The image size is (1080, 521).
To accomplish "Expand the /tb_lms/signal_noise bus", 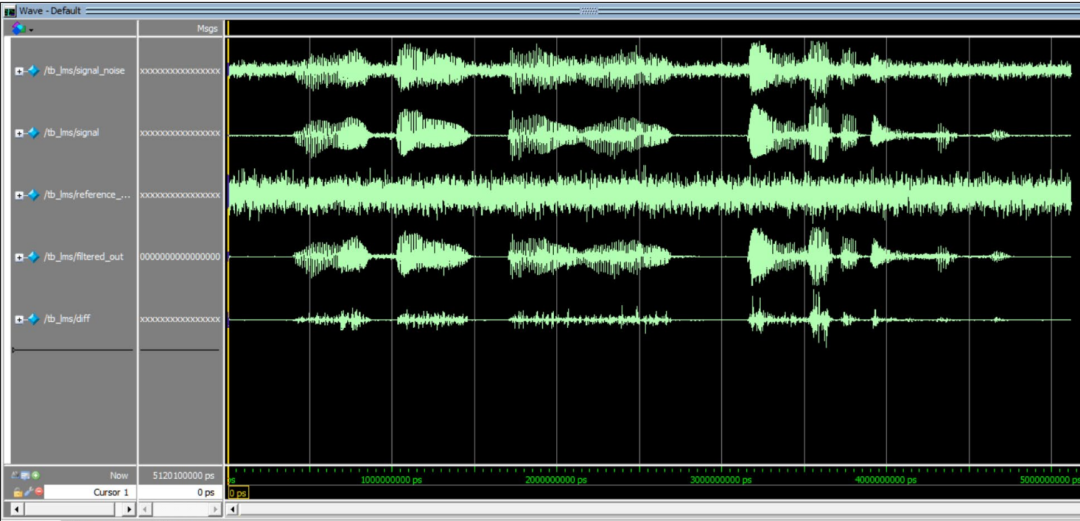I will (x=19, y=71).
